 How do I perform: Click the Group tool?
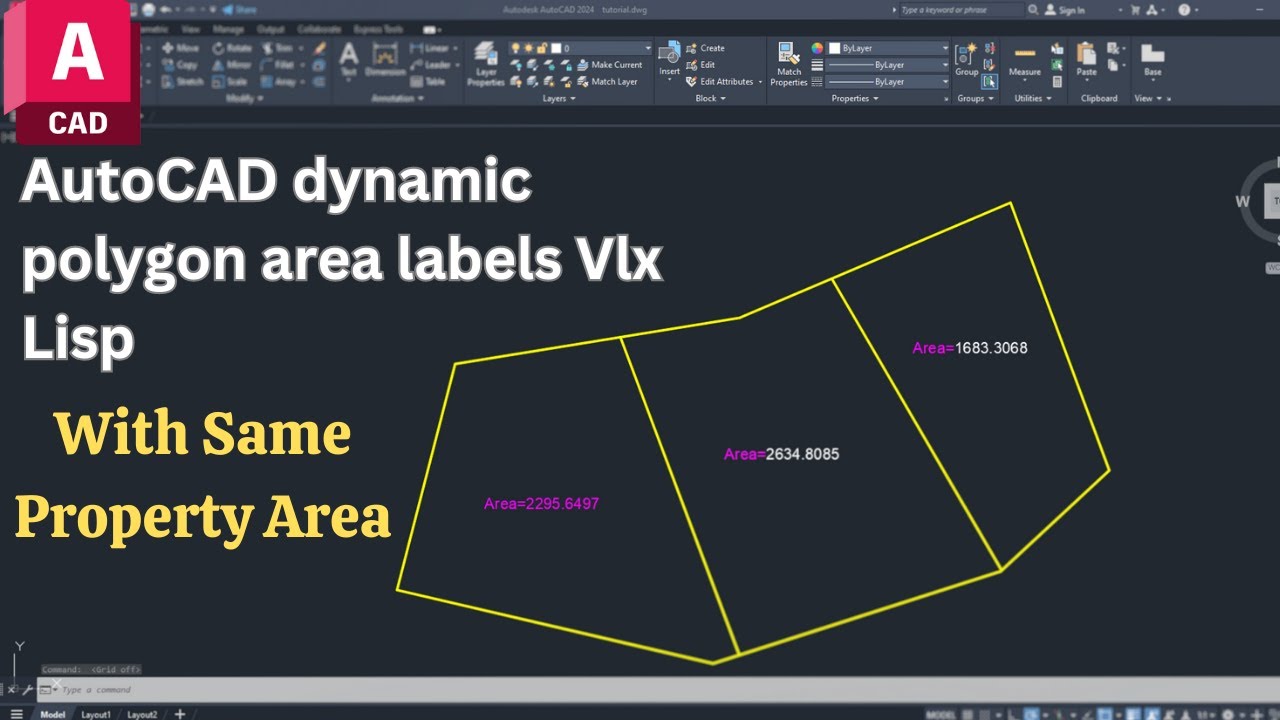(966, 59)
